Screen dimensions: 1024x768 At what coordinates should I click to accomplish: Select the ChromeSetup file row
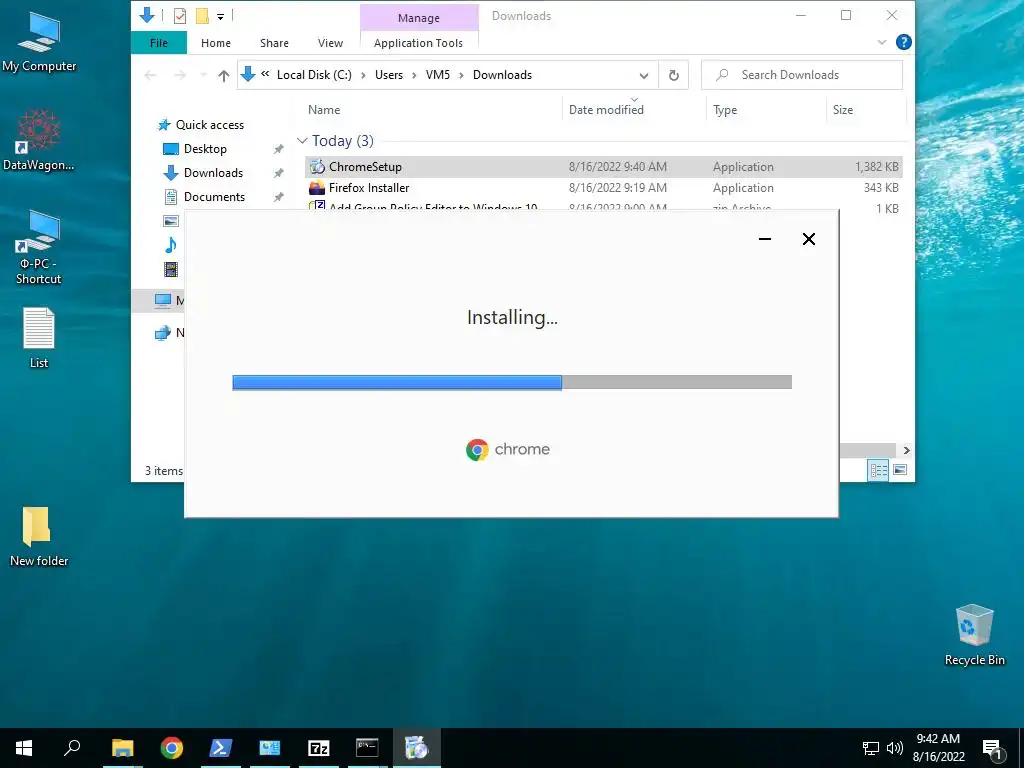(x=603, y=167)
